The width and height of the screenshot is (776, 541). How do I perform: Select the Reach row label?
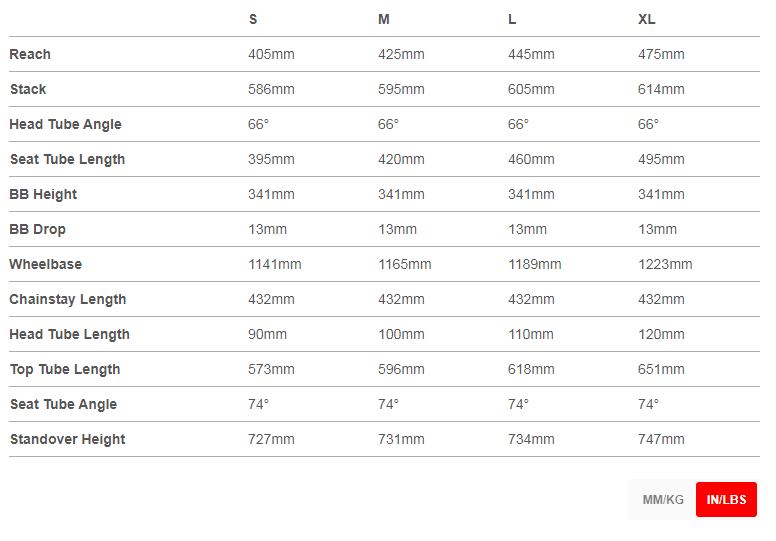(30, 54)
